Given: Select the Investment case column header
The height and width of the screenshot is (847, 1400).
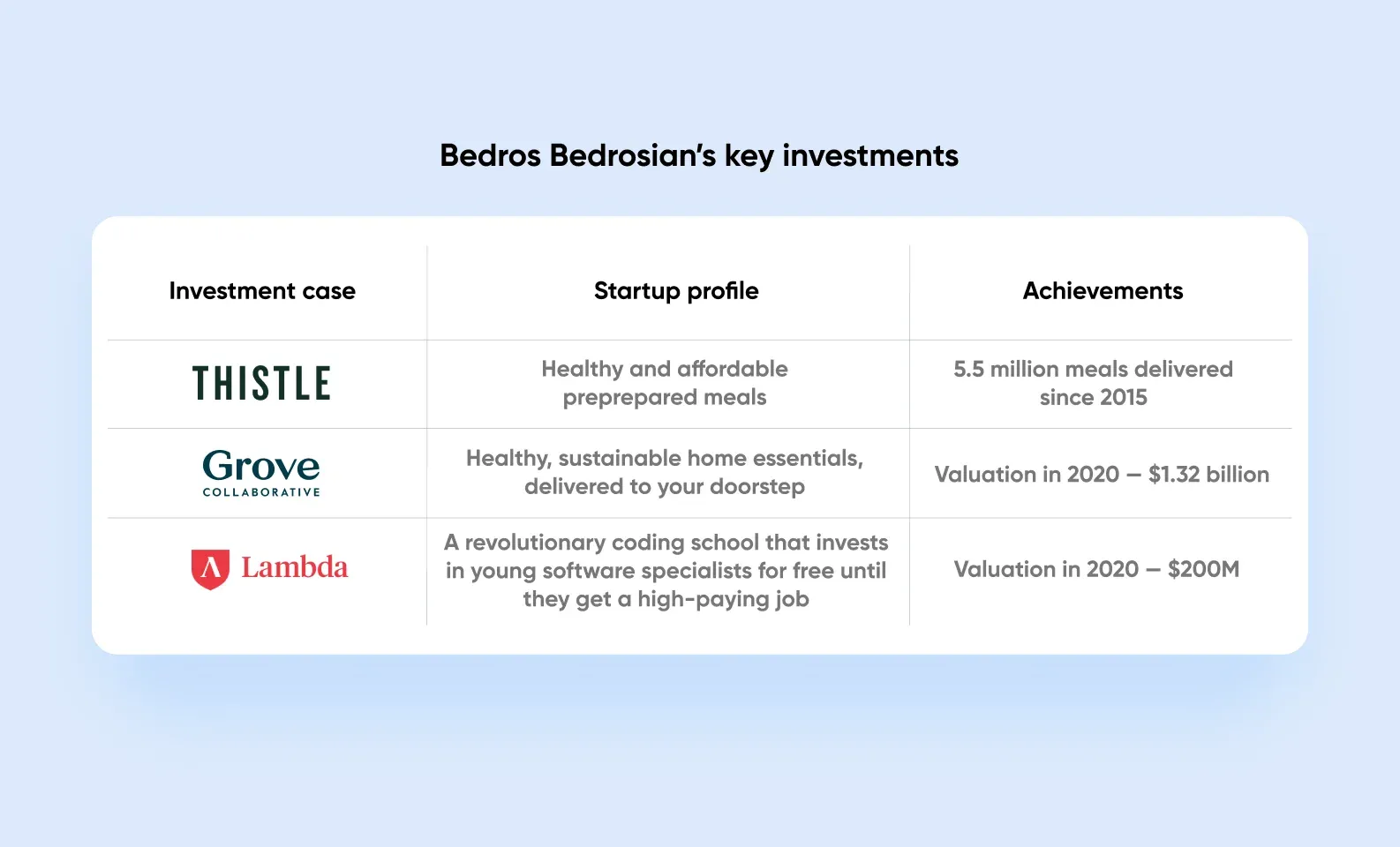Looking at the screenshot, I should [x=262, y=291].
